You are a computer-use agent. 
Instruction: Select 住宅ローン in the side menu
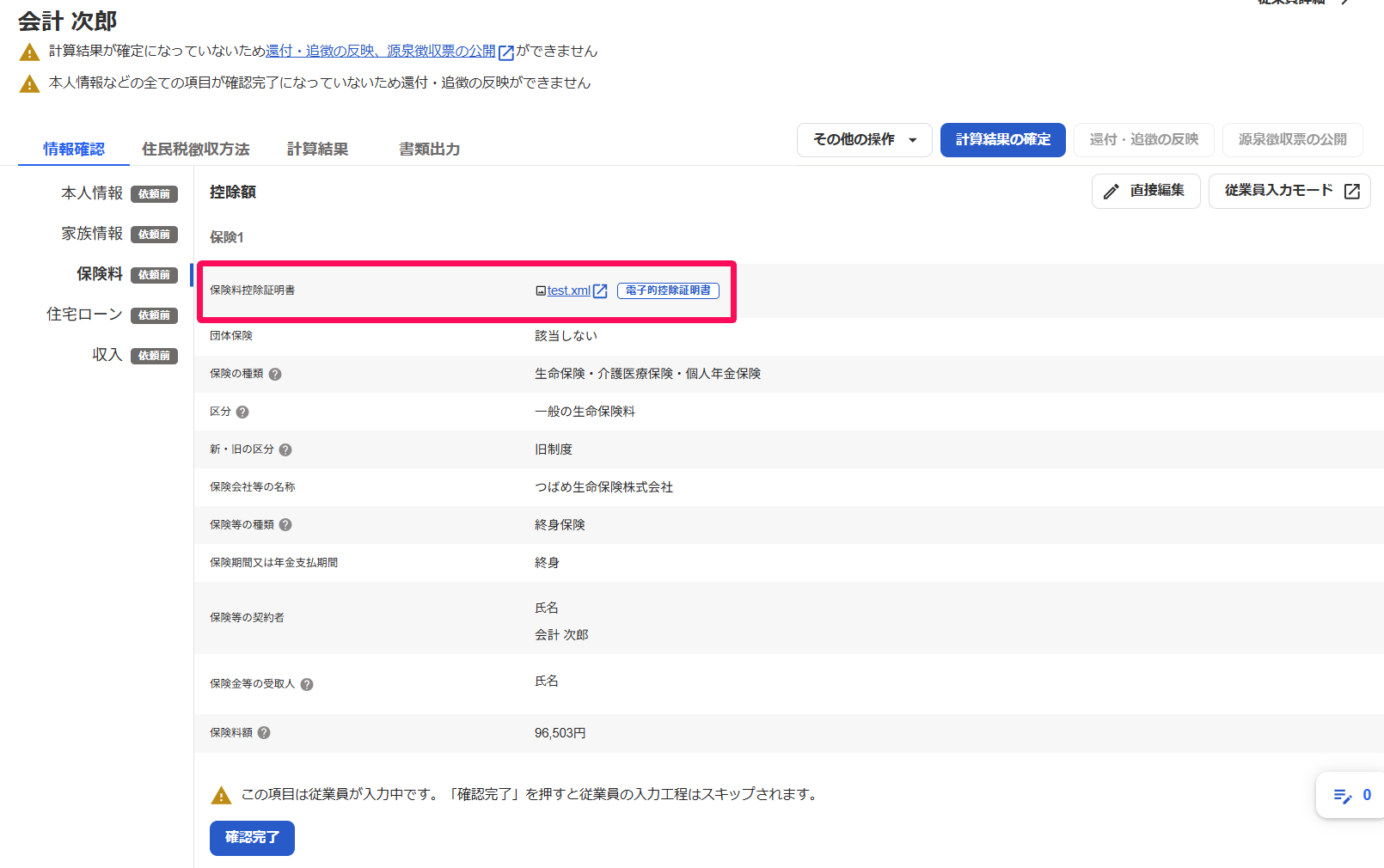point(84,315)
